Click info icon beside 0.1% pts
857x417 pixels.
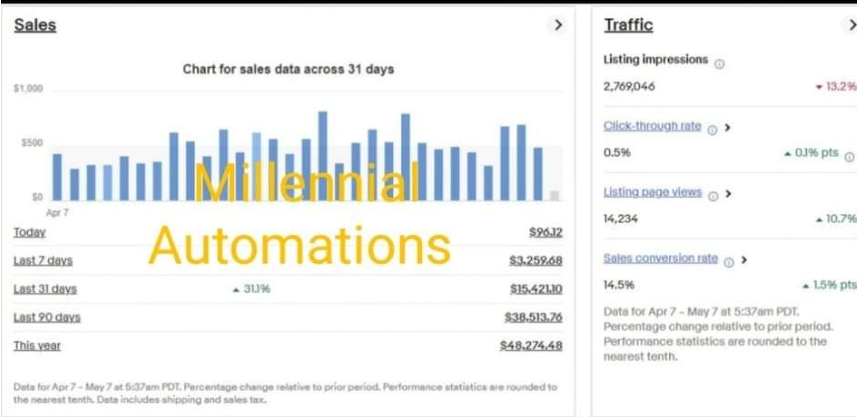[849, 157]
